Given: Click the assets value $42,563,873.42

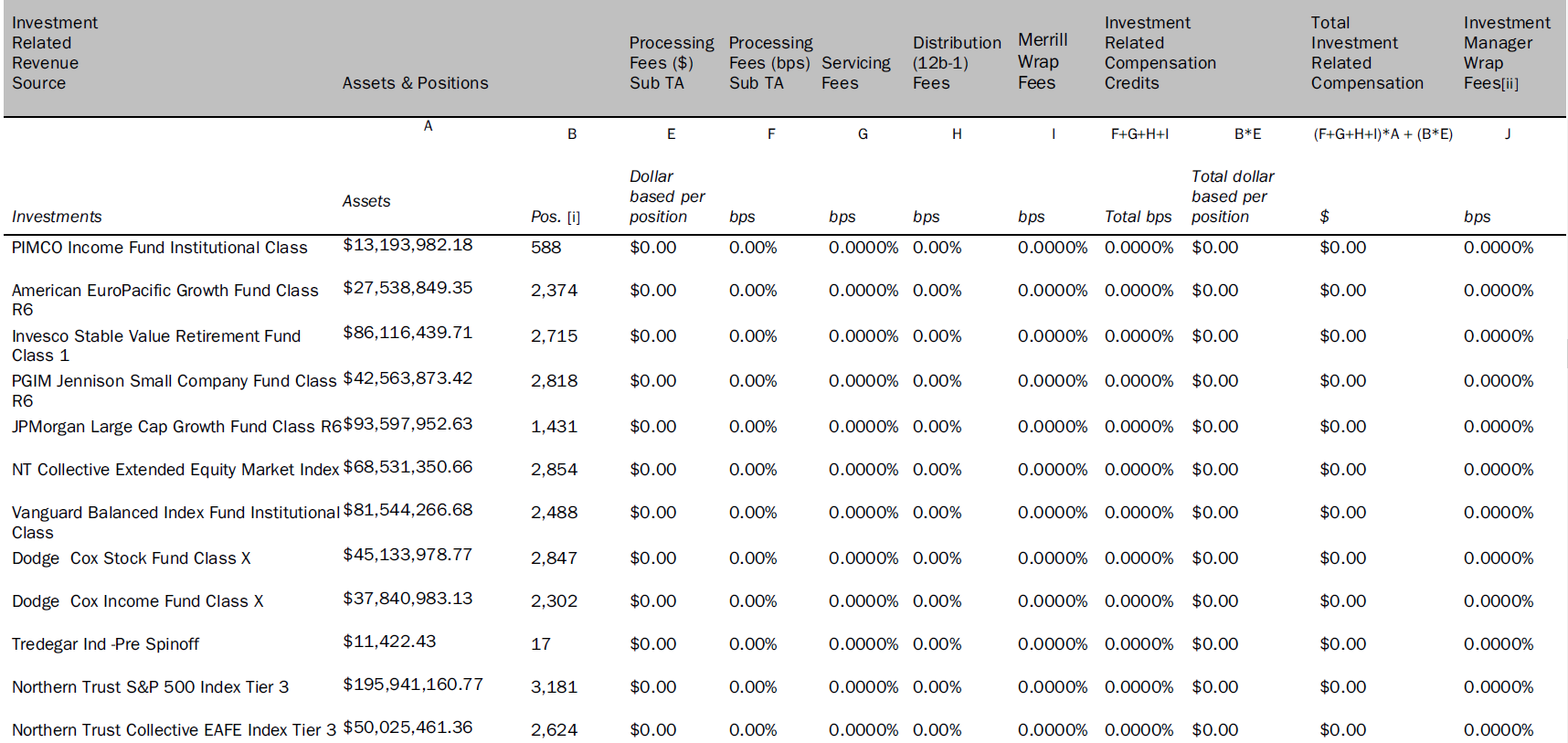Looking at the screenshot, I should 408,378.
